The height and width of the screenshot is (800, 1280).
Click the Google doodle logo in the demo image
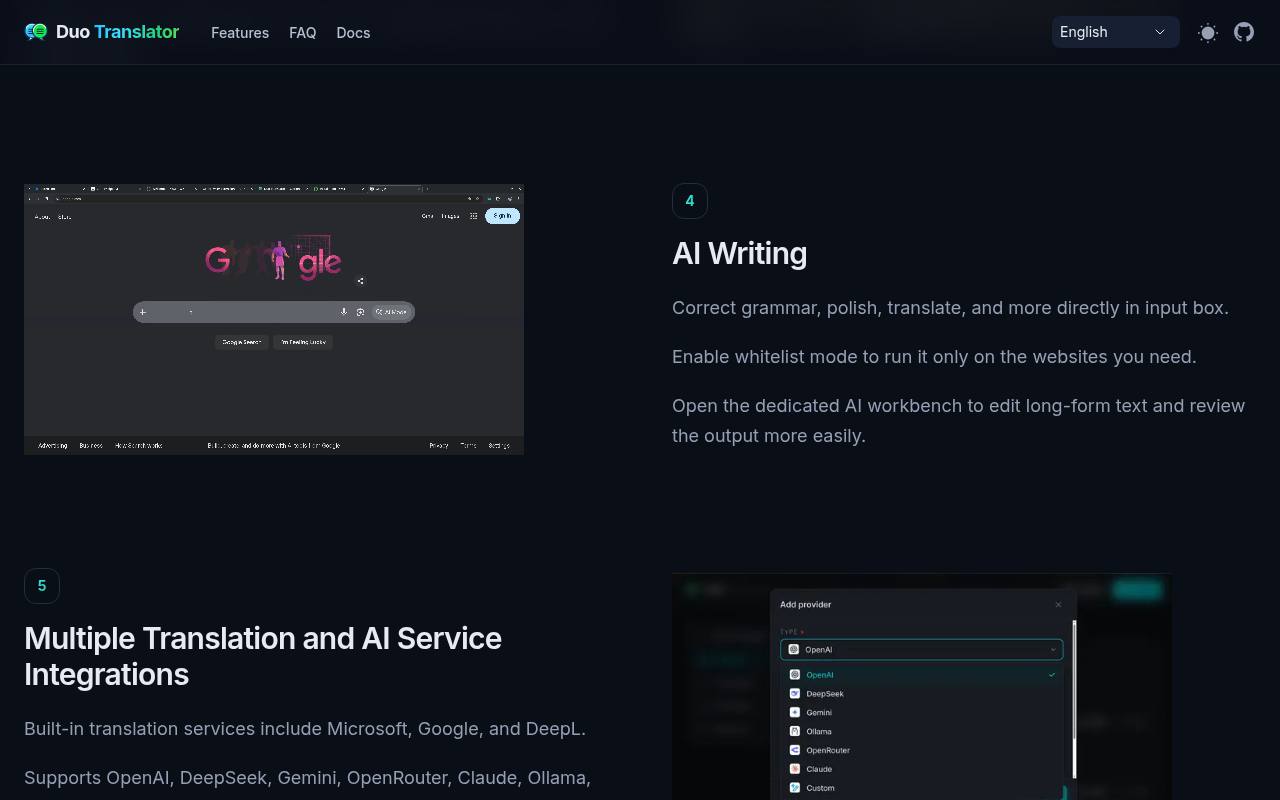[274, 259]
